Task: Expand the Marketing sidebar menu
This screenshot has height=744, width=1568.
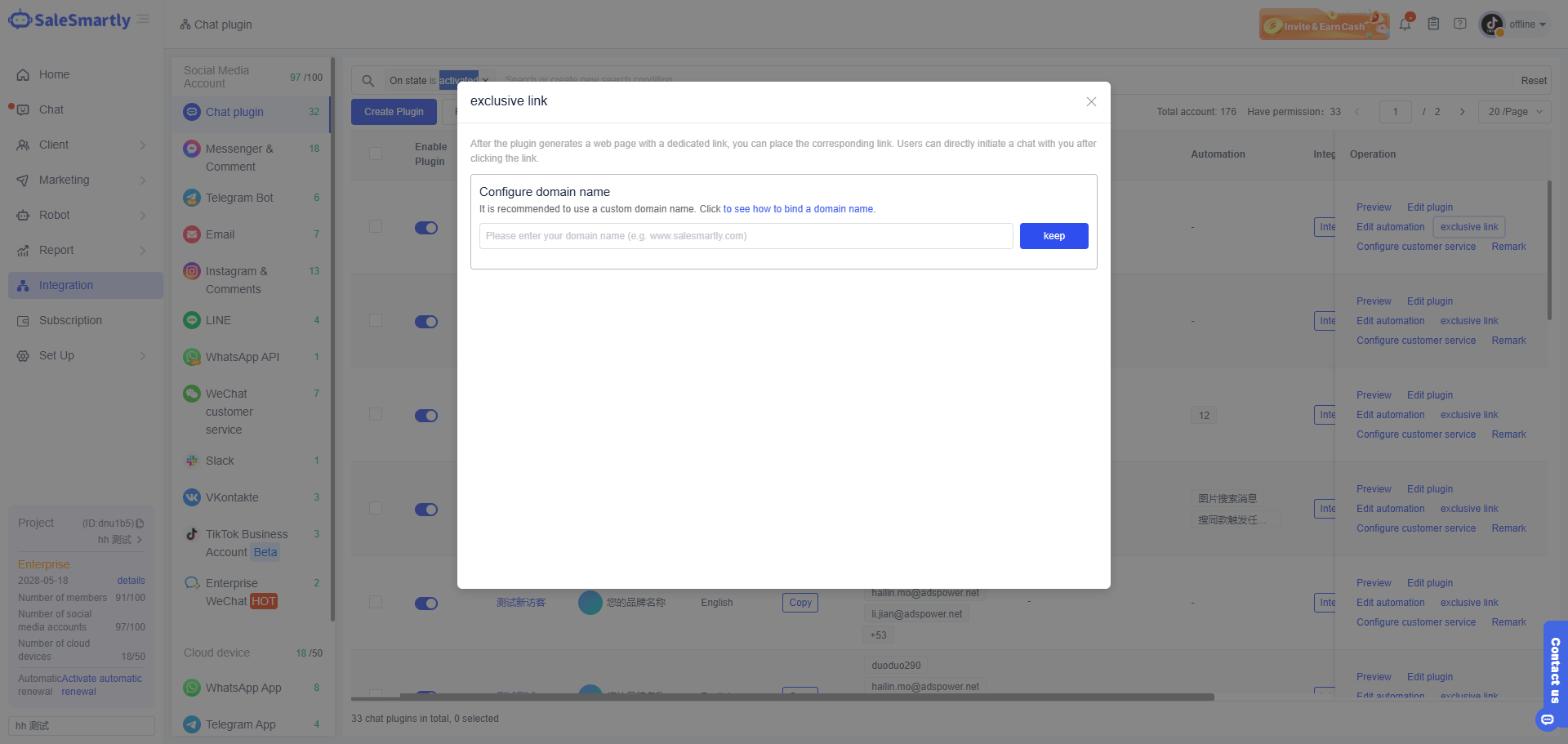Action: point(65,180)
